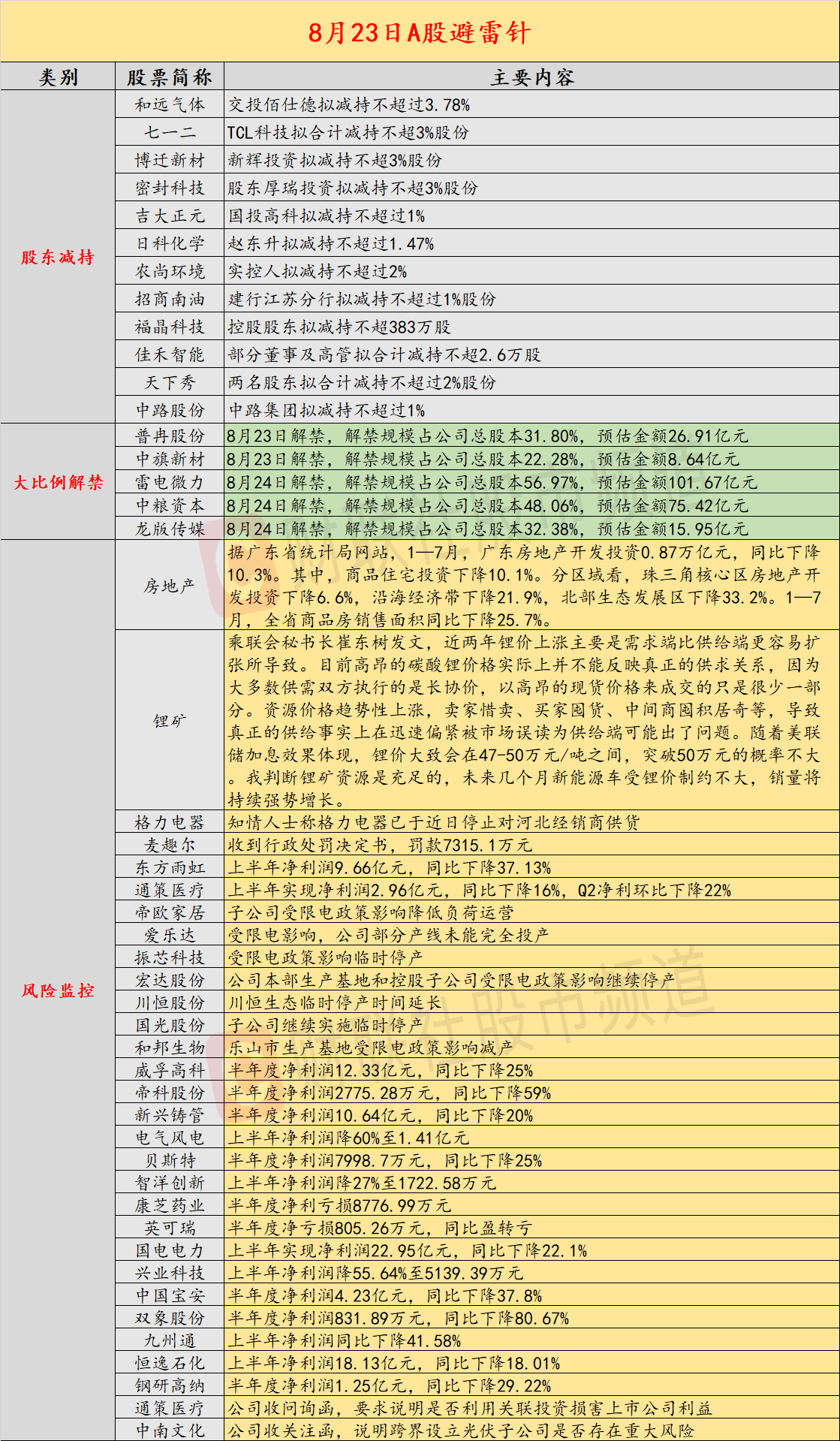This screenshot has height=1441, width=840.
Task: Select stock name 帝欧家居
Action: [x=170, y=913]
